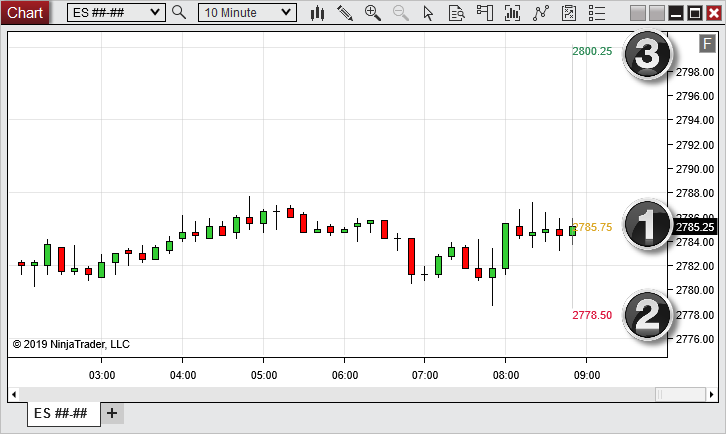Viewport: 726px width, 434px height.
Task: Select the ES ##-## chart tab
Action: 62,413
